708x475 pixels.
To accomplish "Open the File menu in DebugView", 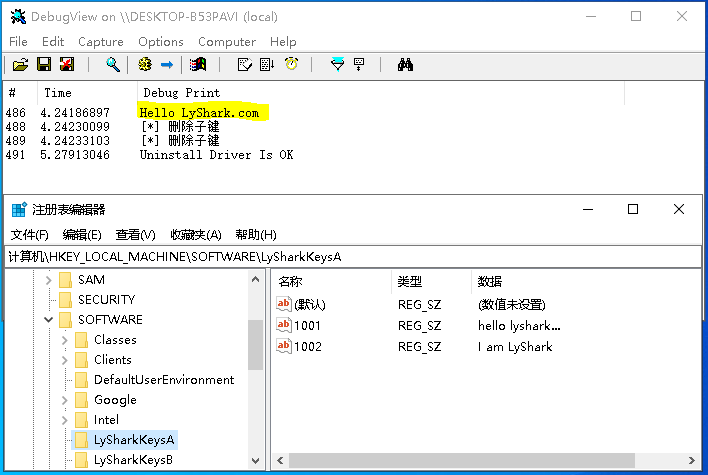I will click(x=18, y=42).
